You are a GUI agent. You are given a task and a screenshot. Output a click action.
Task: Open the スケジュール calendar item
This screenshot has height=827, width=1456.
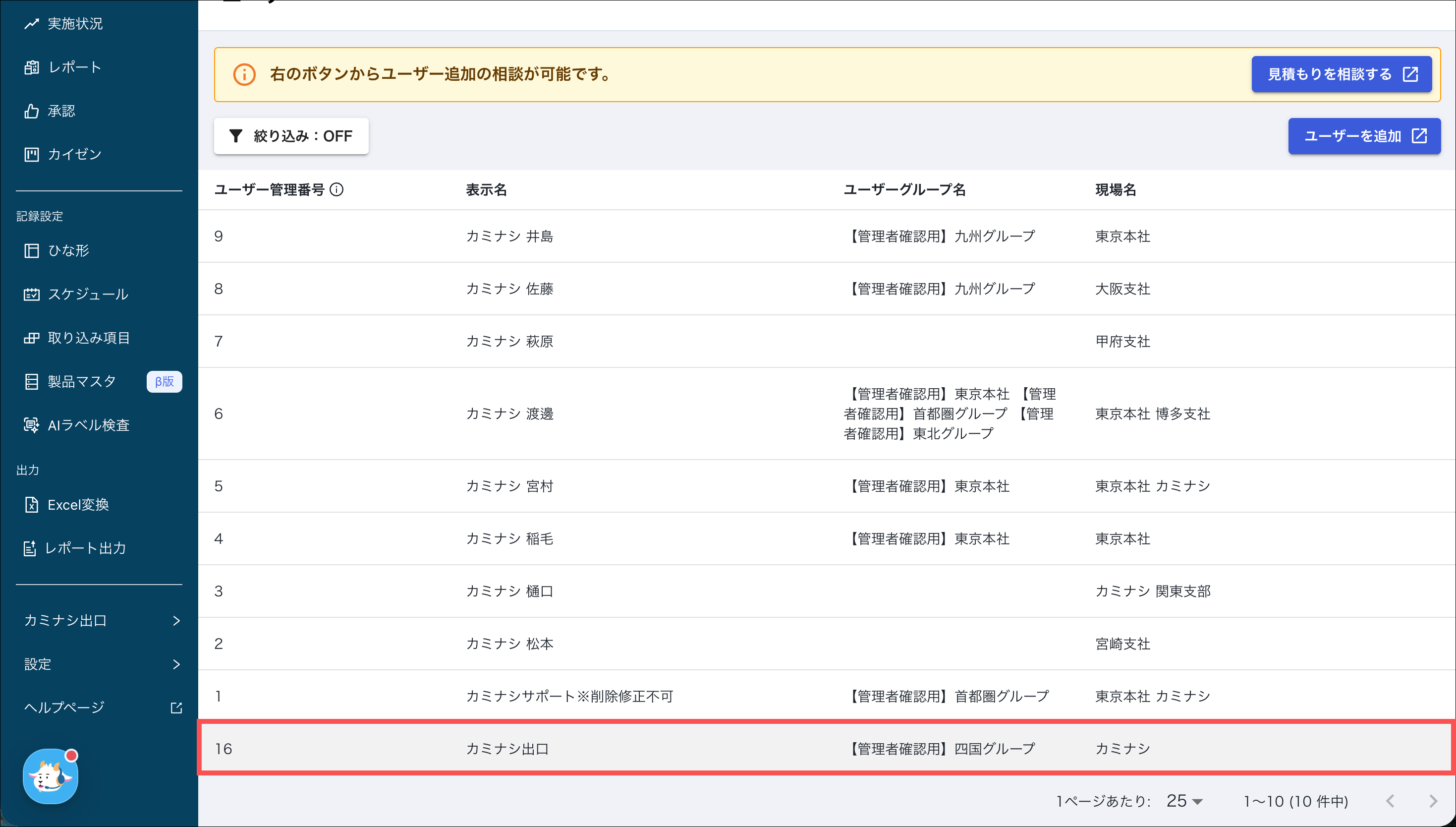pos(87,294)
